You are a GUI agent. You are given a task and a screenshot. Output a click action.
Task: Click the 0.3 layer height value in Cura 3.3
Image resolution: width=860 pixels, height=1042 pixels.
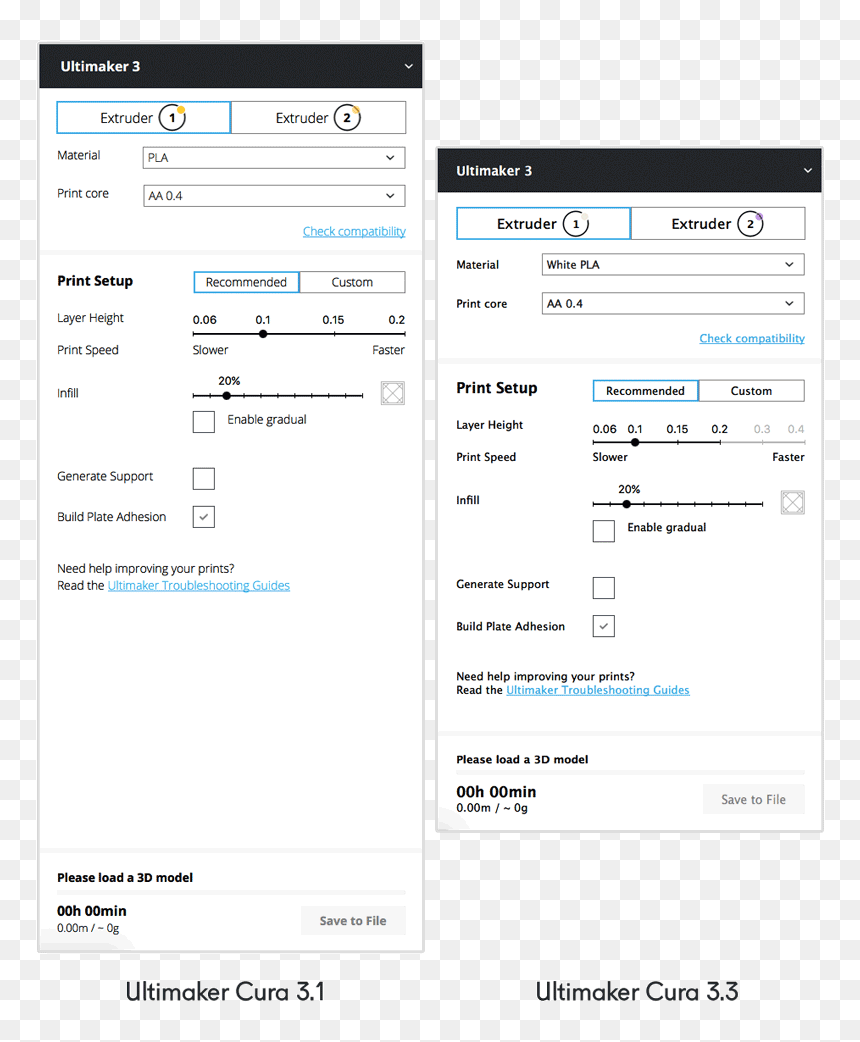click(762, 429)
